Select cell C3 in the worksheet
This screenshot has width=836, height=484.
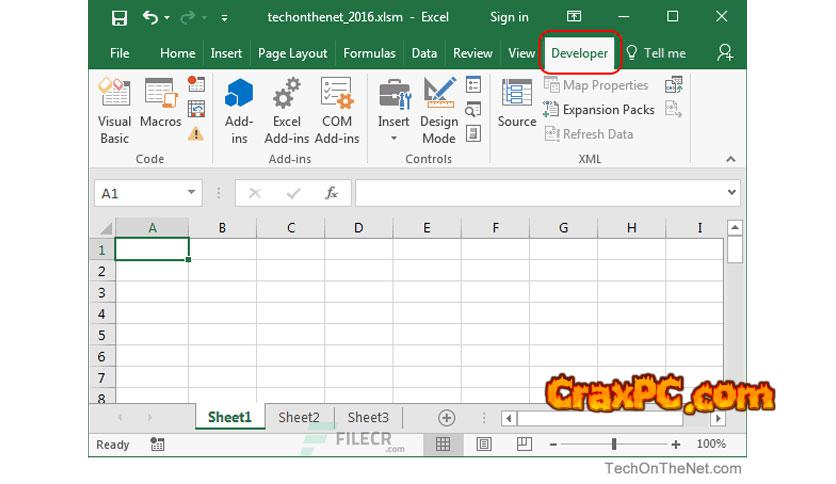coord(290,293)
